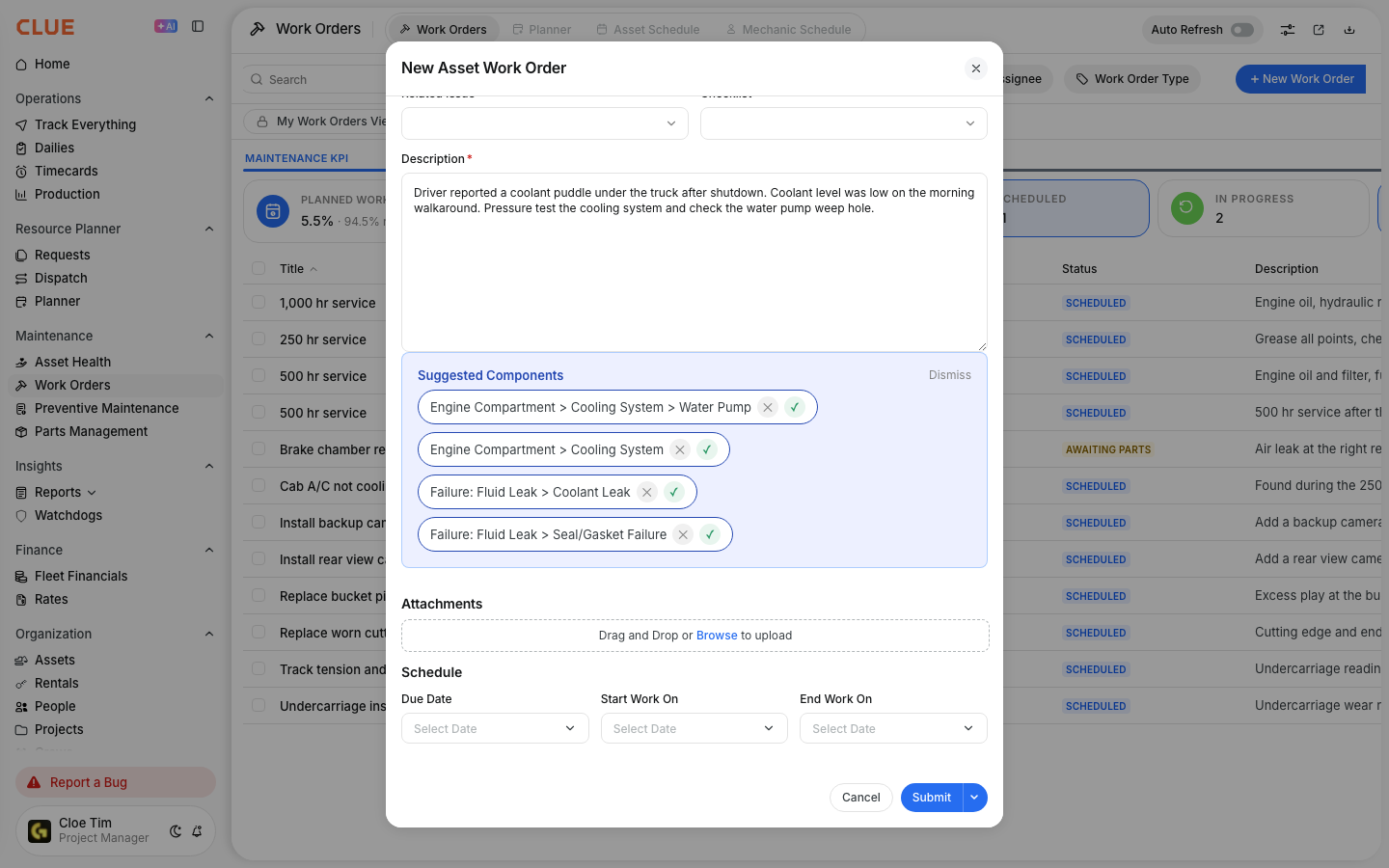This screenshot has height=868, width=1389.
Task: Check the Track tension row checkbox
Action: click(x=259, y=669)
